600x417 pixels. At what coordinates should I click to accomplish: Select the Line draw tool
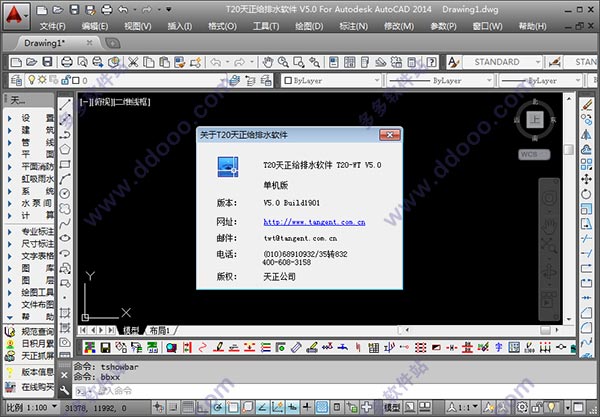(65, 103)
